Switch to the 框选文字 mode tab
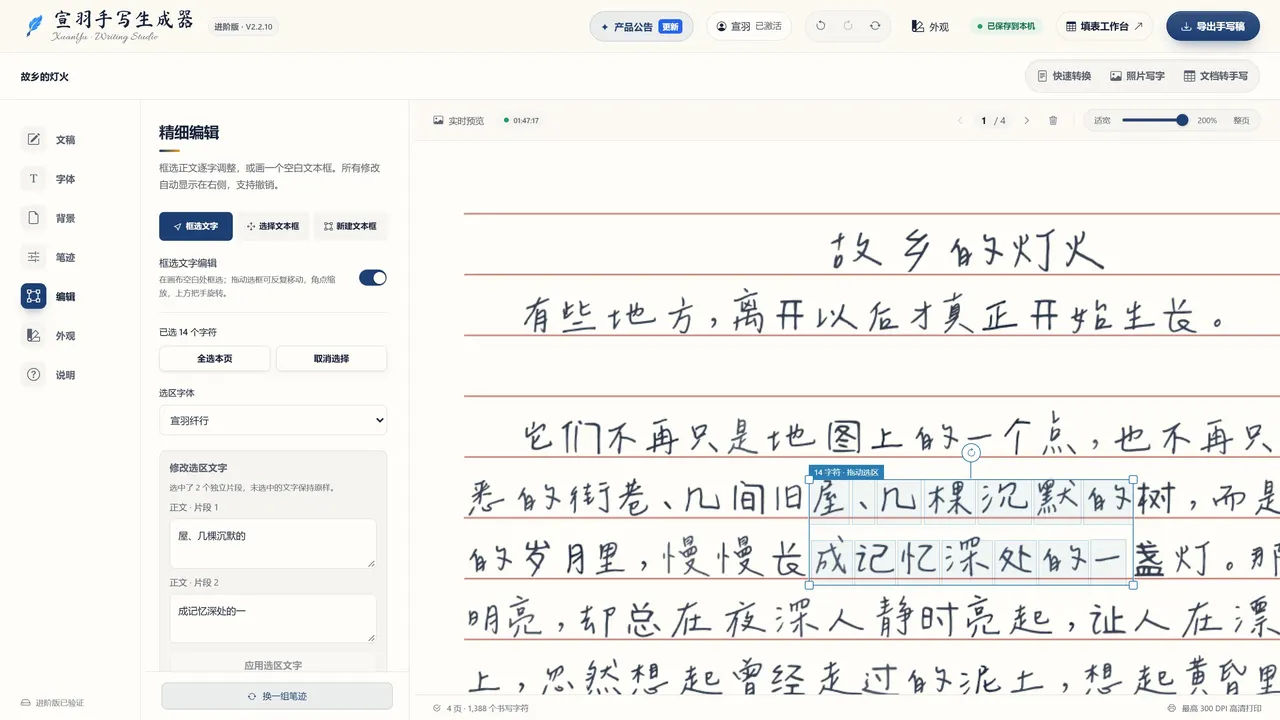This screenshot has width=1280, height=720. click(196, 226)
